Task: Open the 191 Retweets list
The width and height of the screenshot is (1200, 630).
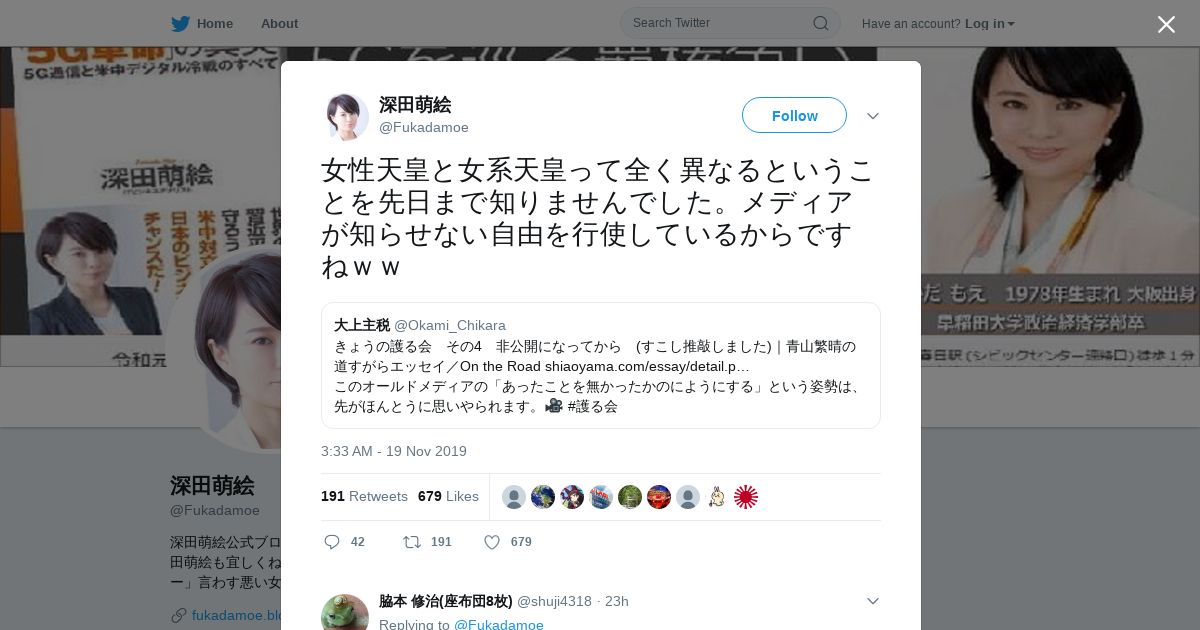Action: [364, 496]
